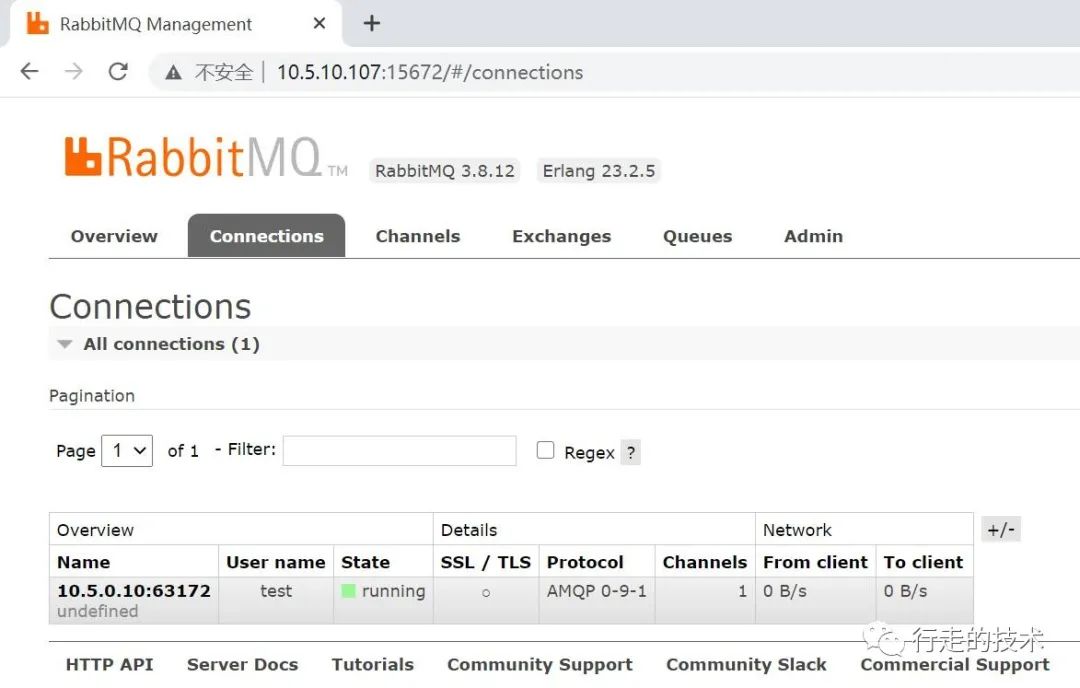1080x688 pixels.
Task: Open the Queues tab
Action: [698, 236]
